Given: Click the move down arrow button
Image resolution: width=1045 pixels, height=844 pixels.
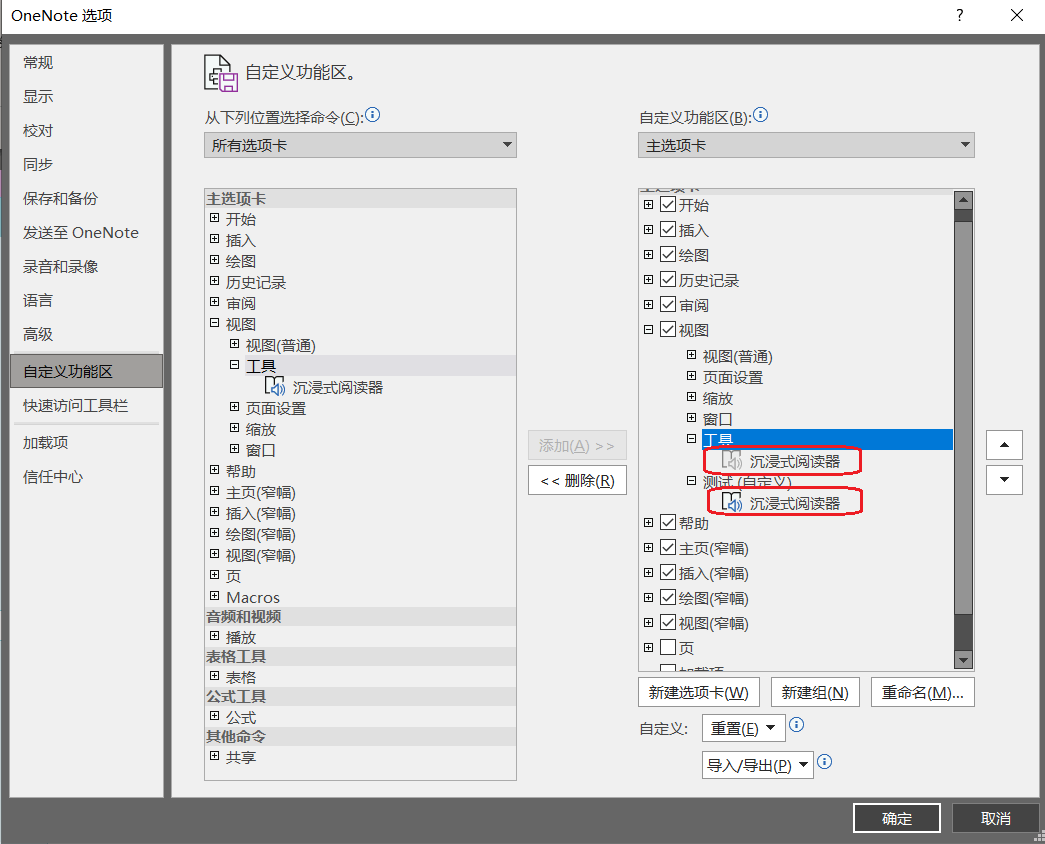Looking at the screenshot, I should tap(1004, 480).
